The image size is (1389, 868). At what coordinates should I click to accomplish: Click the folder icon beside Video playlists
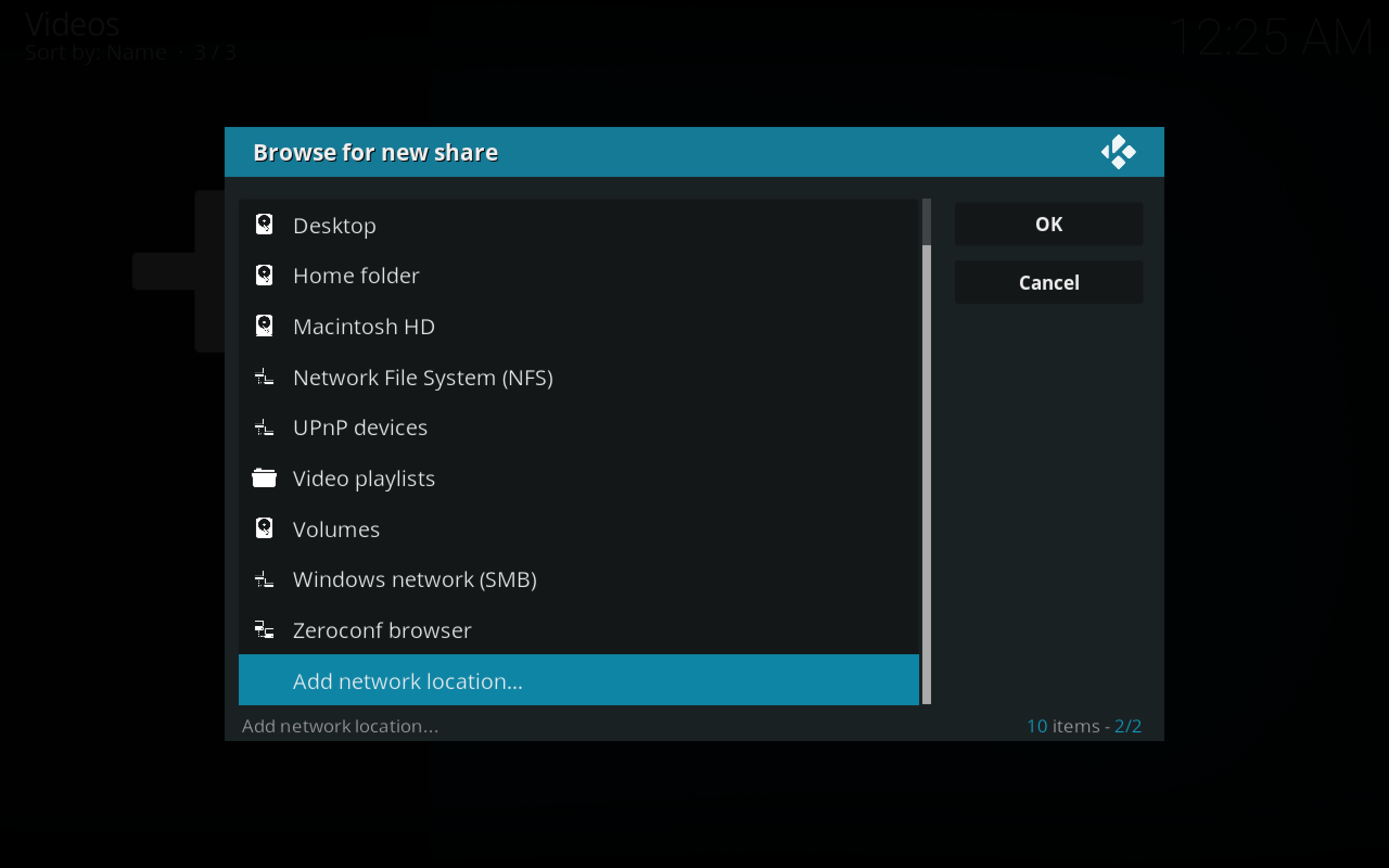pos(265,477)
